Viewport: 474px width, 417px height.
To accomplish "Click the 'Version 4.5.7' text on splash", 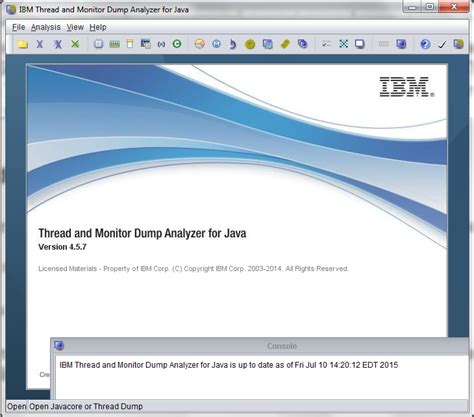I will coord(62,247).
